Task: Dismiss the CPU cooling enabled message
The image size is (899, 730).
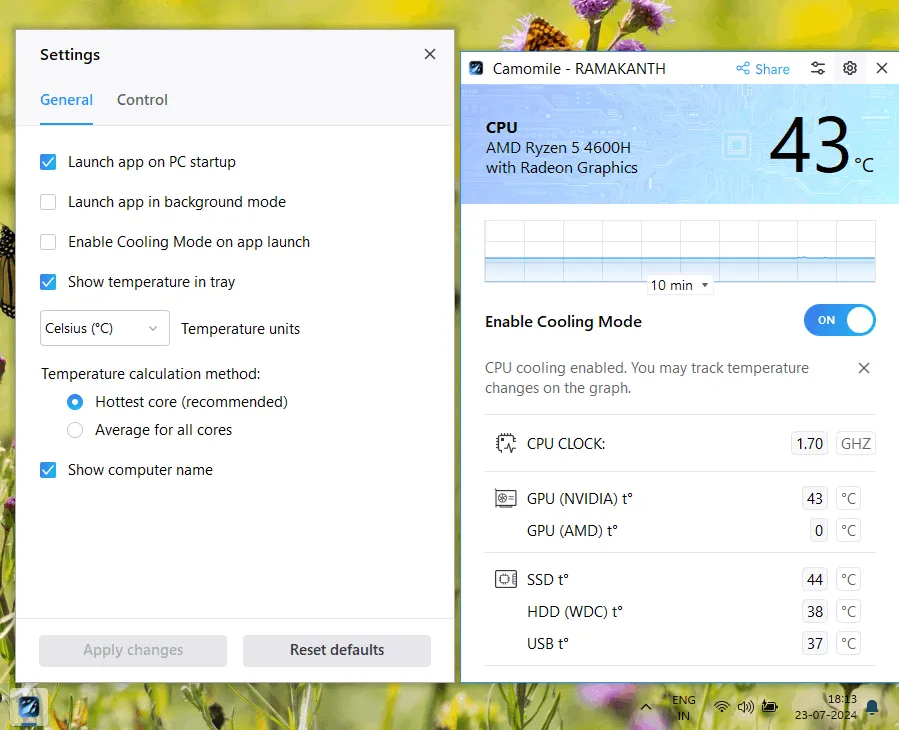Action: pyautogui.click(x=864, y=368)
